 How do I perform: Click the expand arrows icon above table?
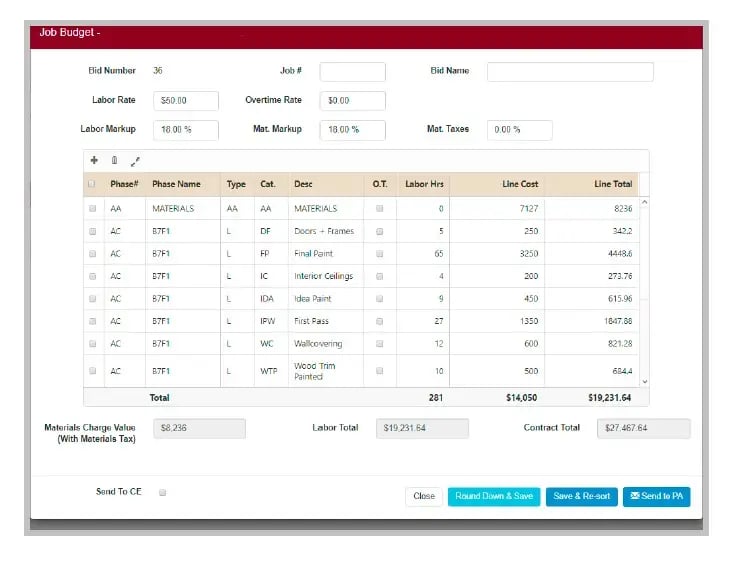point(135,160)
